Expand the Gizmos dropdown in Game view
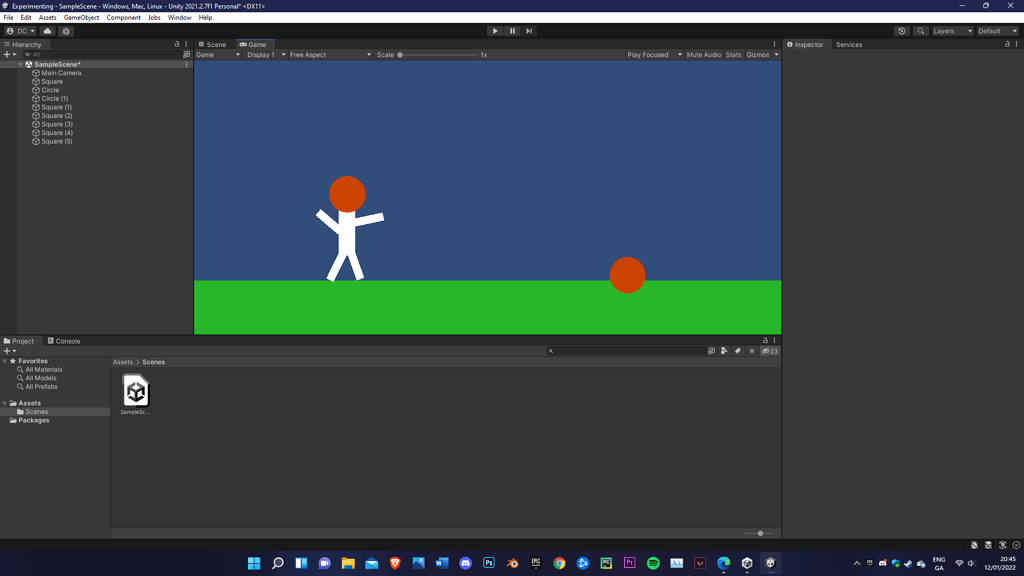The height and width of the screenshot is (576, 1024). pyautogui.click(x=776, y=55)
